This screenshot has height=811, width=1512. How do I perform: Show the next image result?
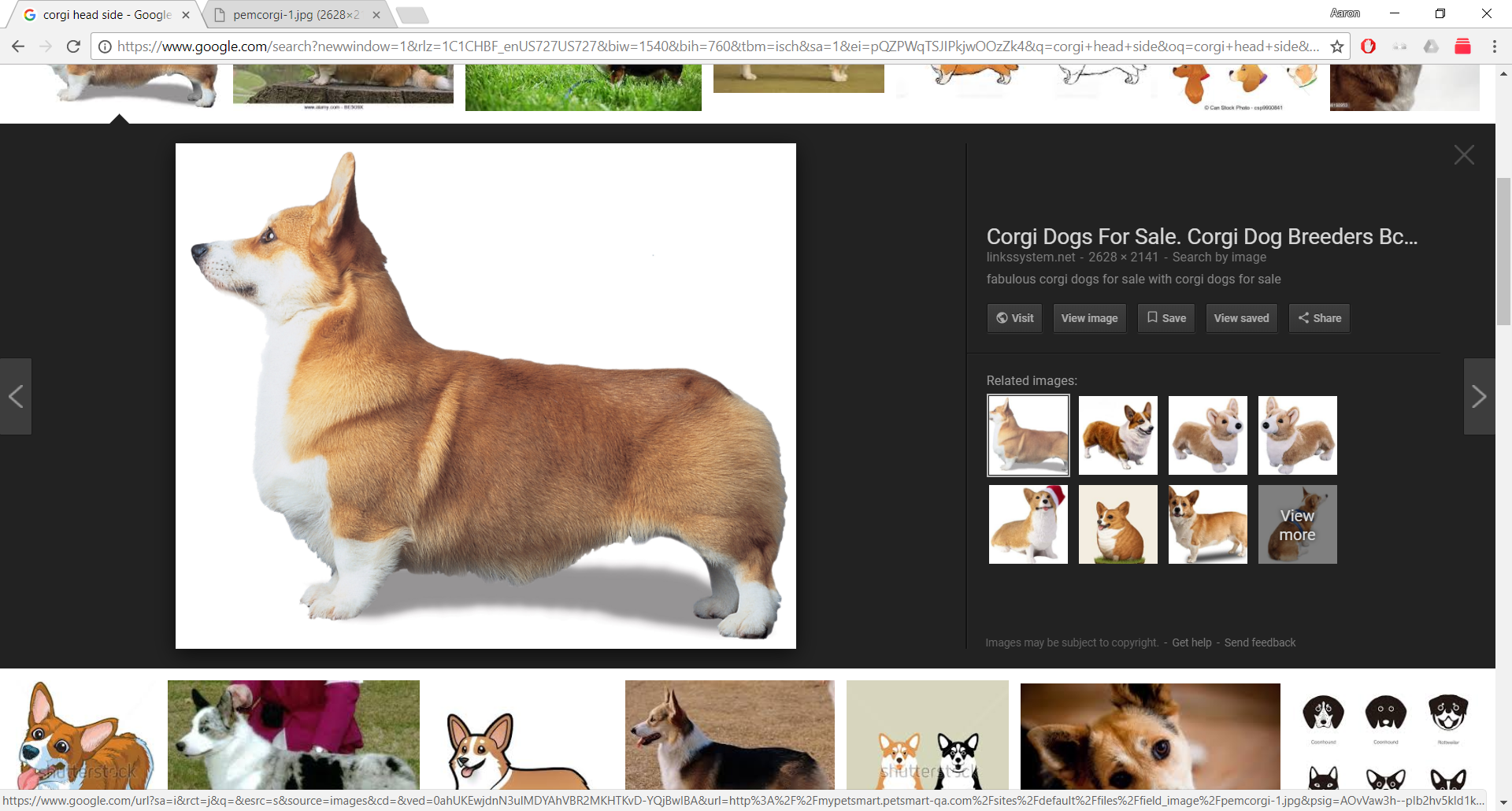point(1479,396)
